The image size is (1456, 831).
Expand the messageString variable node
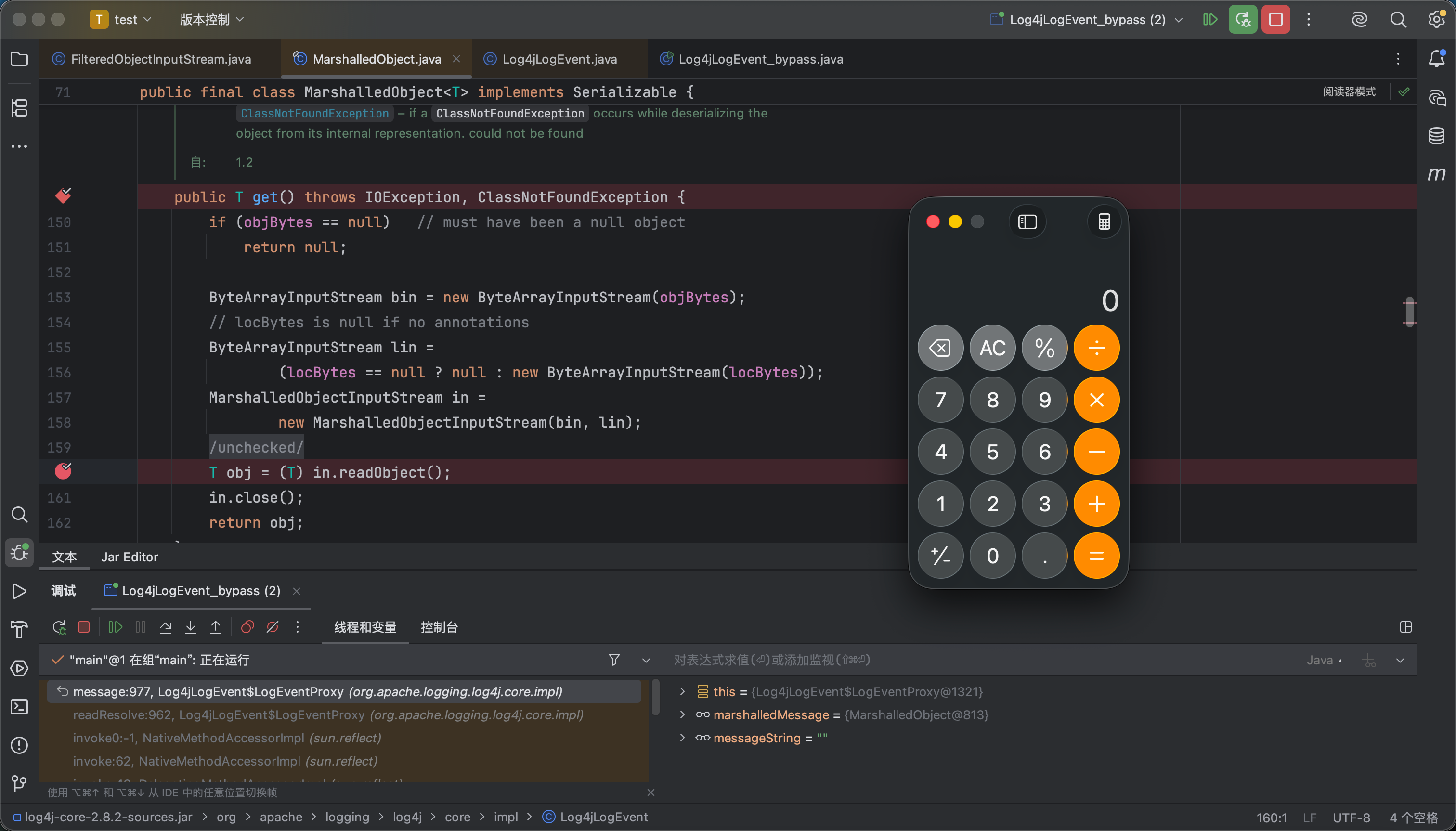coord(681,738)
